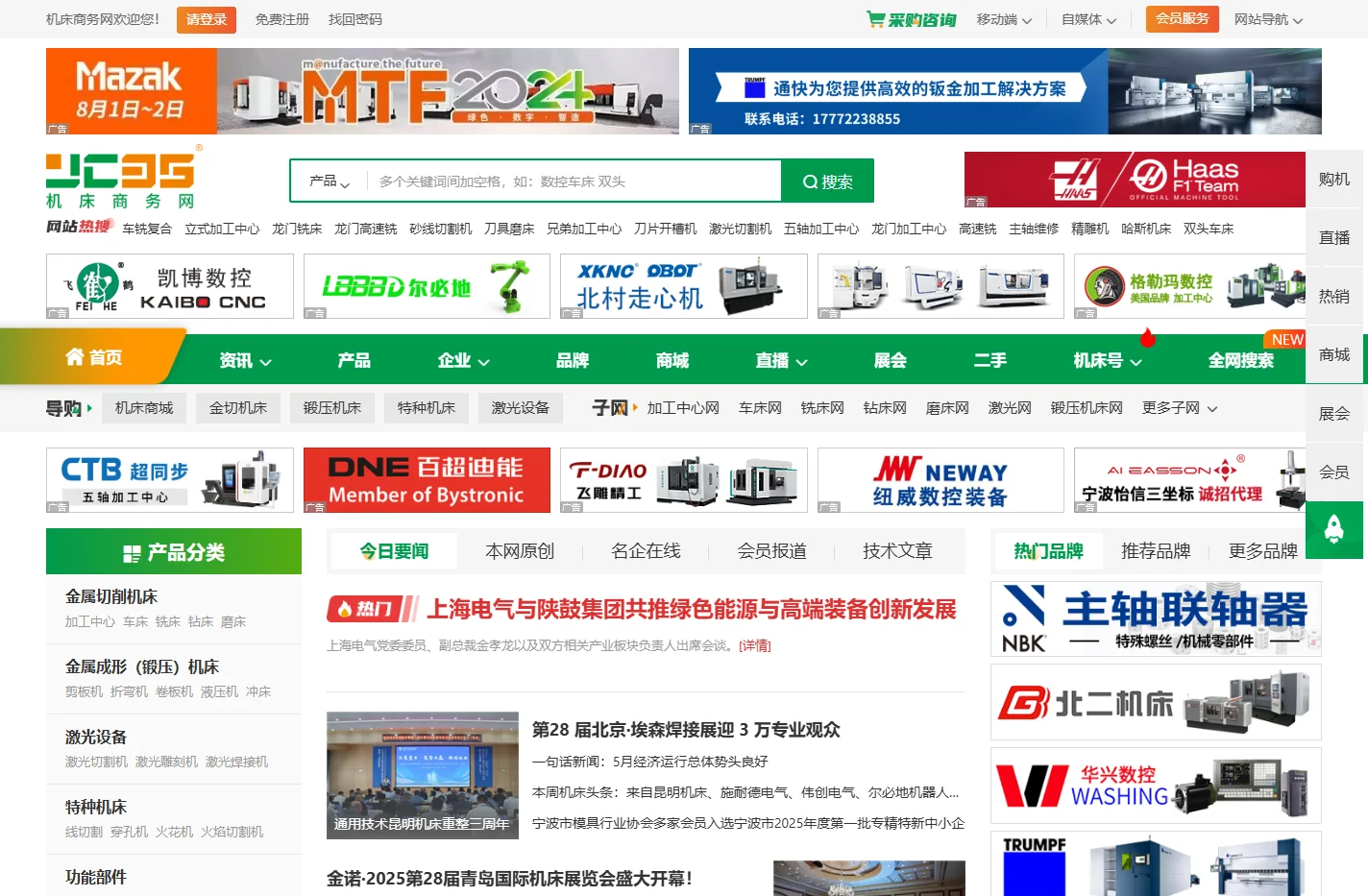The image size is (1368, 896).
Task: Open the 展会 navigation menu item
Action: point(891,360)
